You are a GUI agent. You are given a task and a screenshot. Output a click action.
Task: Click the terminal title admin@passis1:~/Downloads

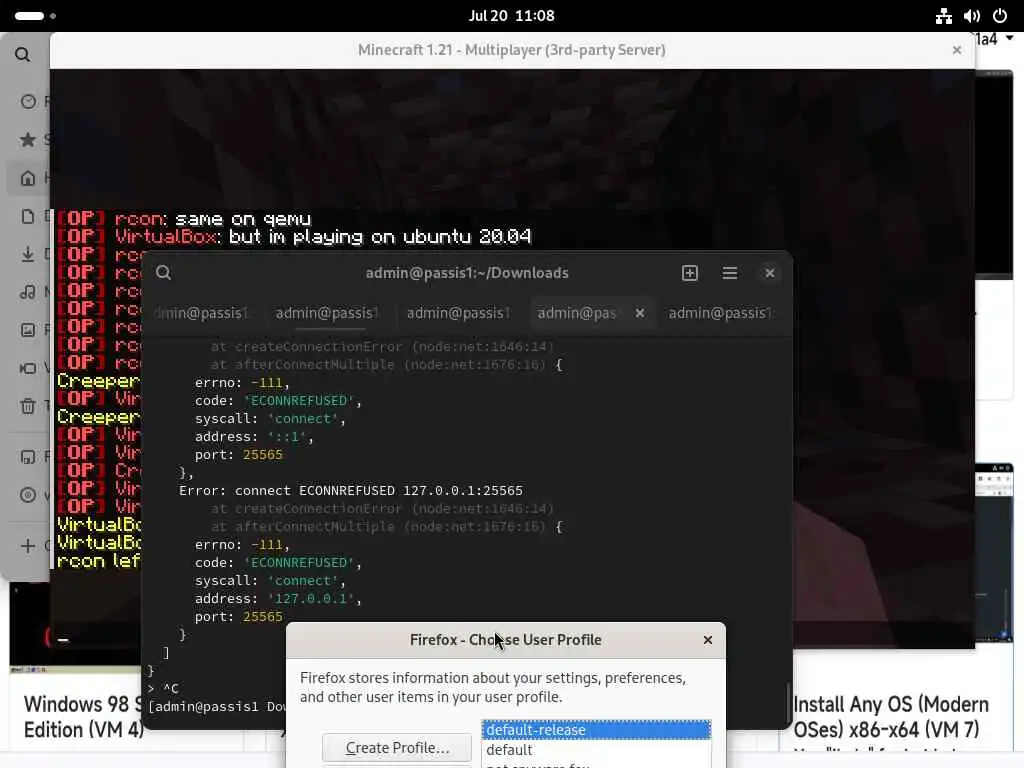pyautogui.click(x=467, y=273)
